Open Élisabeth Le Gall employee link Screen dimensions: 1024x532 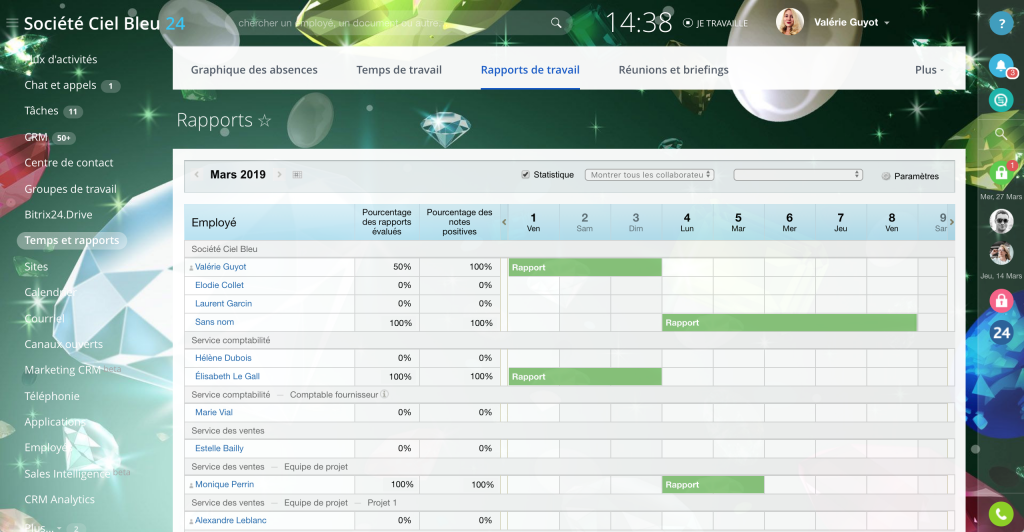227,376
